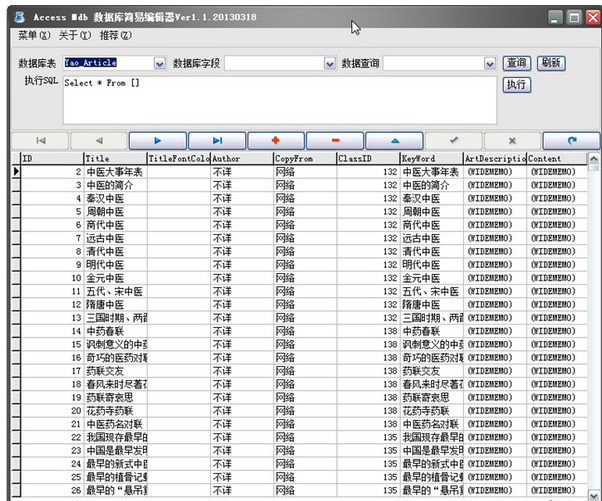Click into the 执行SQL text area
Screen dimensions: 602x501
pyautogui.click(x=280, y=100)
